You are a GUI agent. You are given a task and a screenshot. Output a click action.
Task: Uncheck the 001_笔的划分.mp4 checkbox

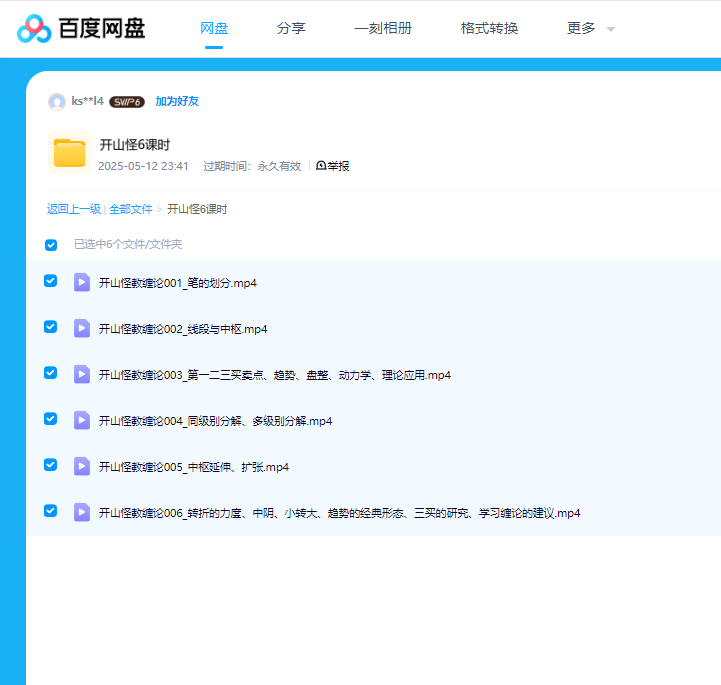click(51, 281)
